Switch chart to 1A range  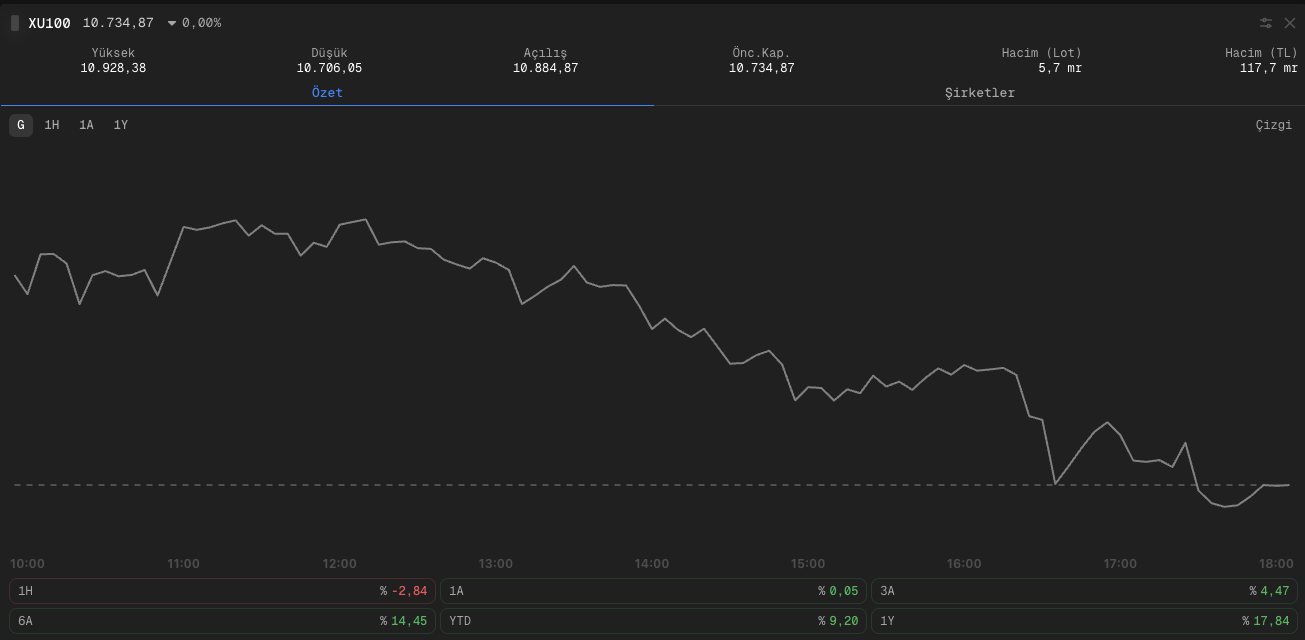point(87,125)
